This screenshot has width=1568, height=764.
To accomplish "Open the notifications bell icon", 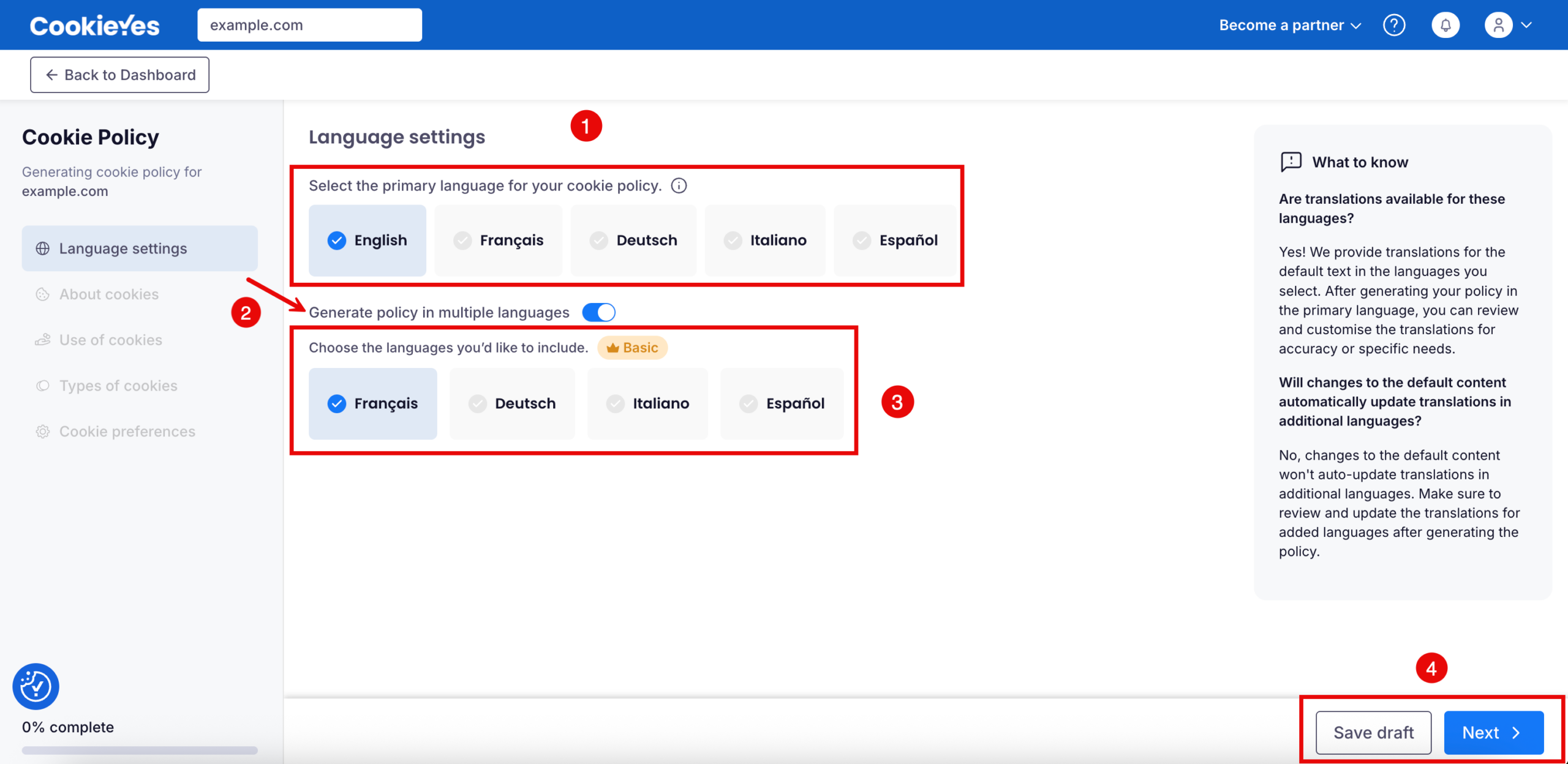I will 1445,24.
